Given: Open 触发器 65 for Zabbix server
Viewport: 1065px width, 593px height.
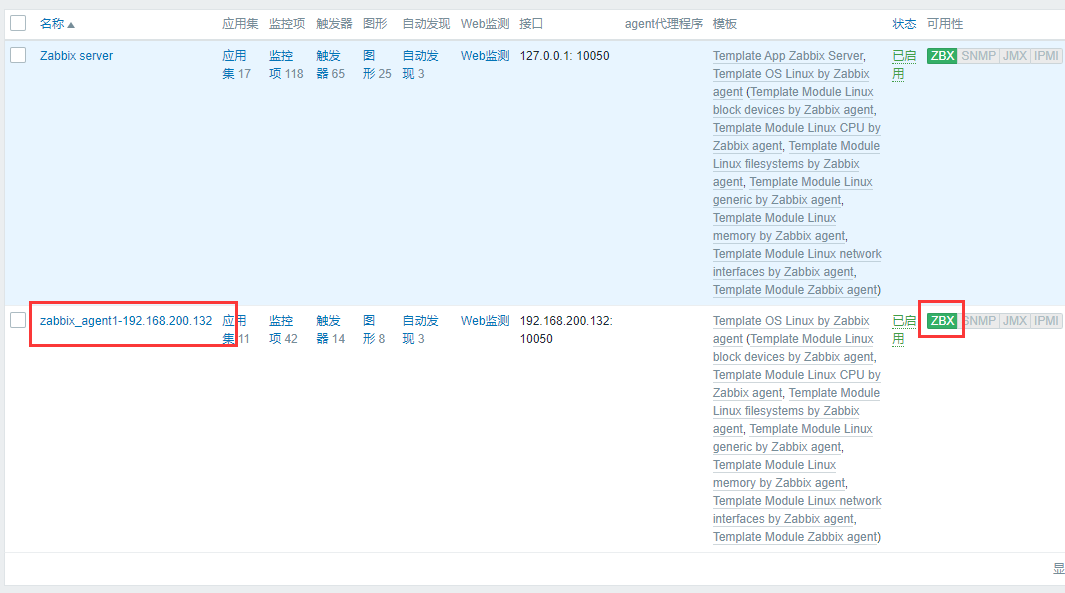Looking at the screenshot, I should coord(330,65).
